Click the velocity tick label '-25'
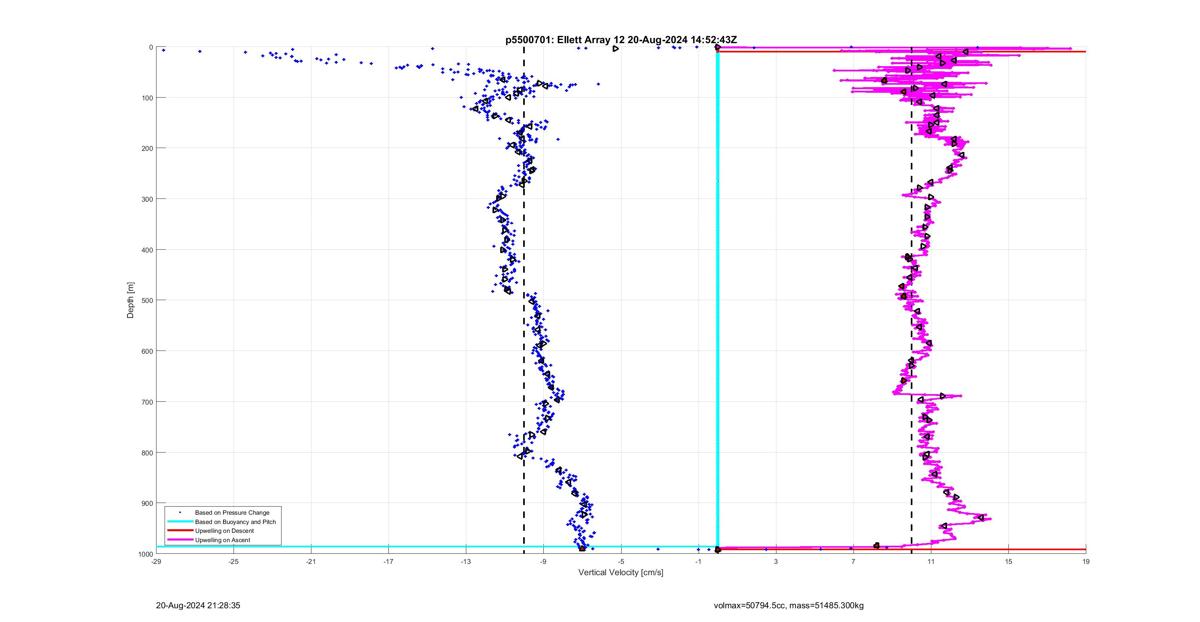1200x622 pixels. point(233,562)
